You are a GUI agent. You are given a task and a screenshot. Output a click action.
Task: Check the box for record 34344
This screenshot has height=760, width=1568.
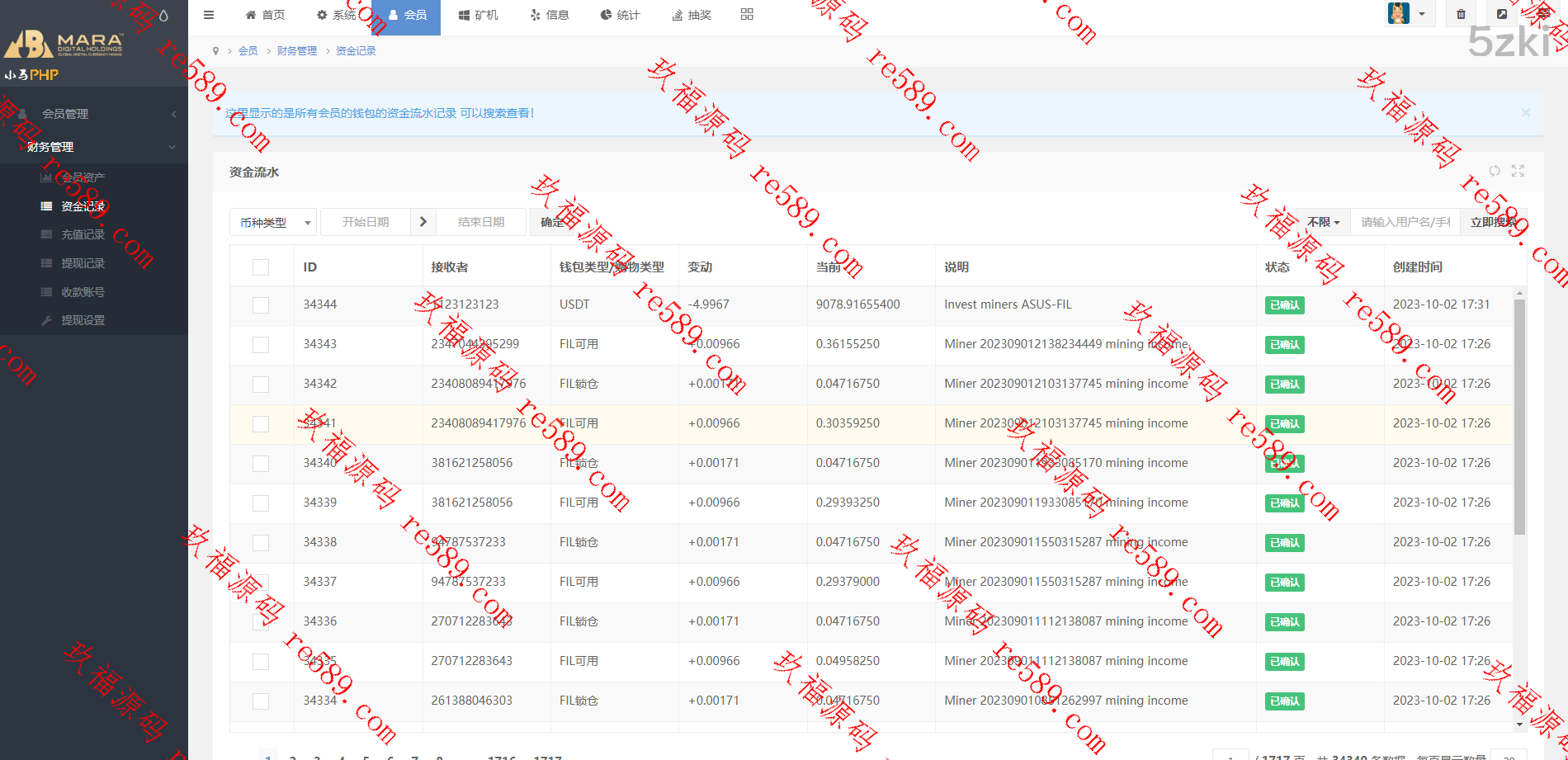(x=261, y=305)
